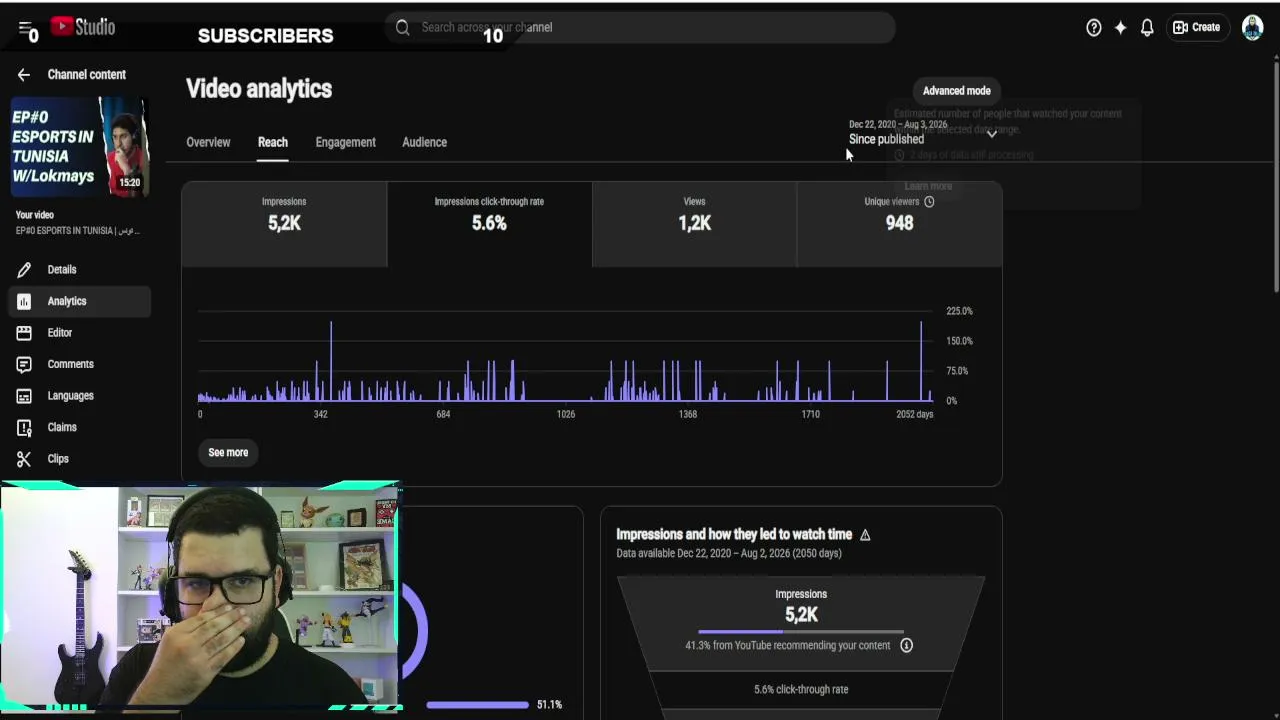The image size is (1280, 720).
Task: Click the Create button
Action: [x=1197, y=28]
